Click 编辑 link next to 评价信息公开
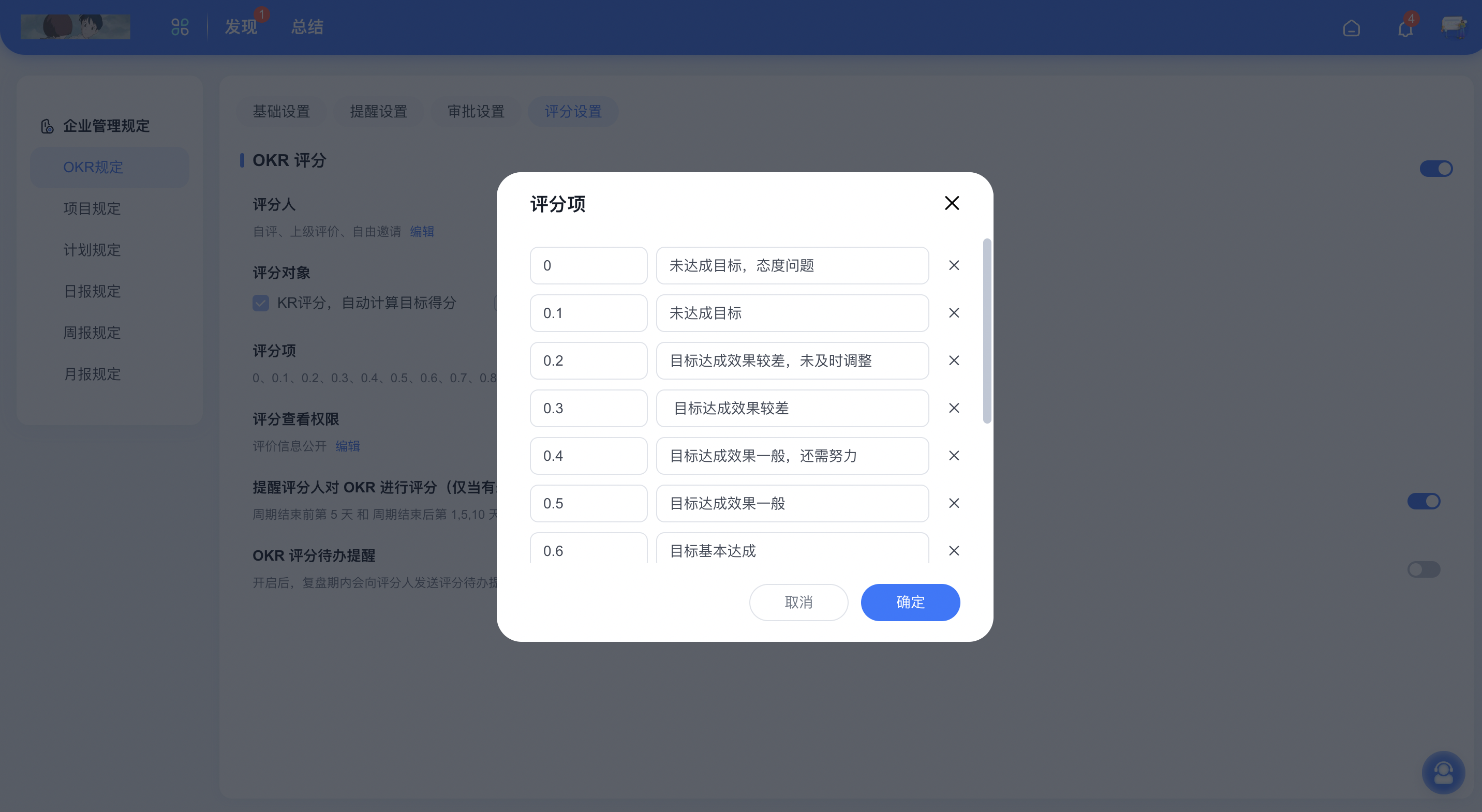The width and height of the screenshot is (1482, 812). [x=348, y=446]
